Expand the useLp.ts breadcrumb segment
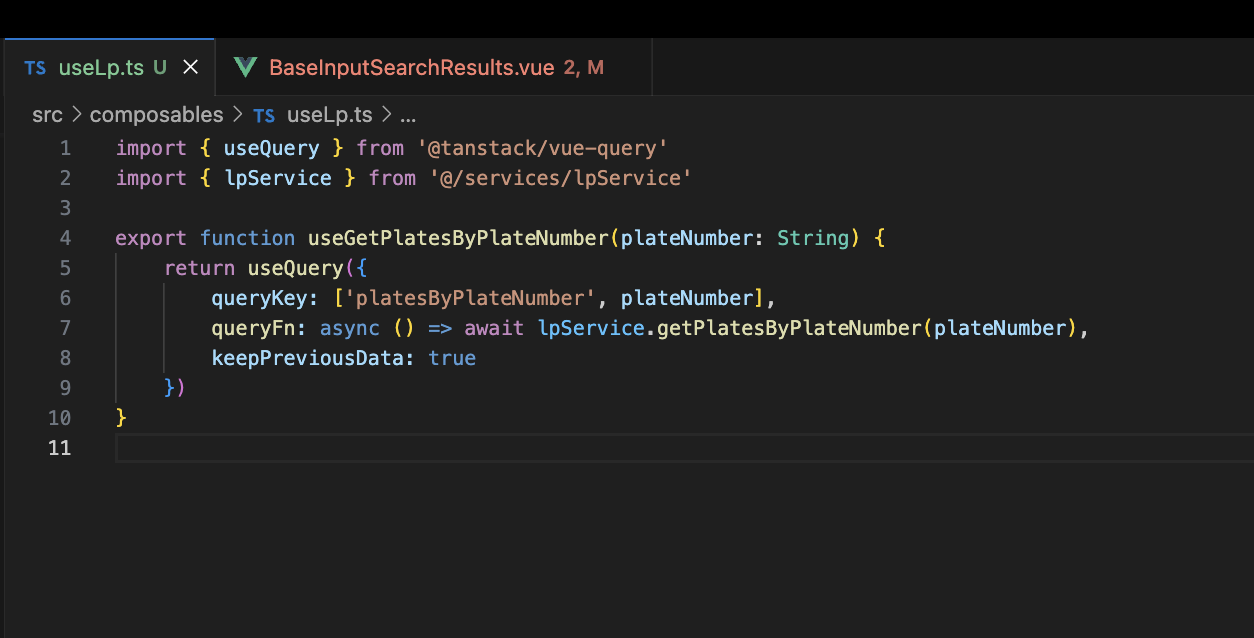 (x=329, y=115)
